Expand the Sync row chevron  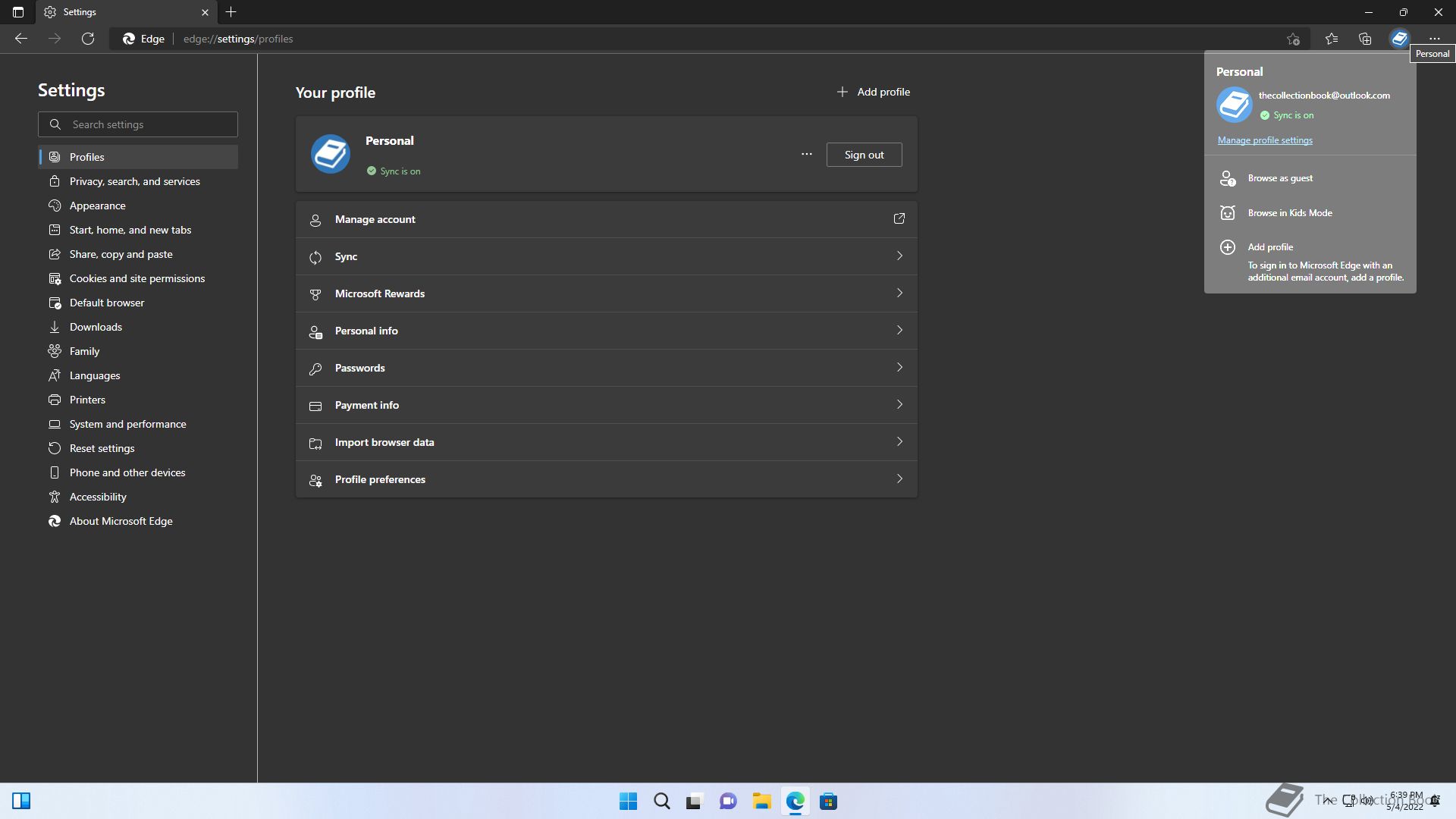click(899, 256)
